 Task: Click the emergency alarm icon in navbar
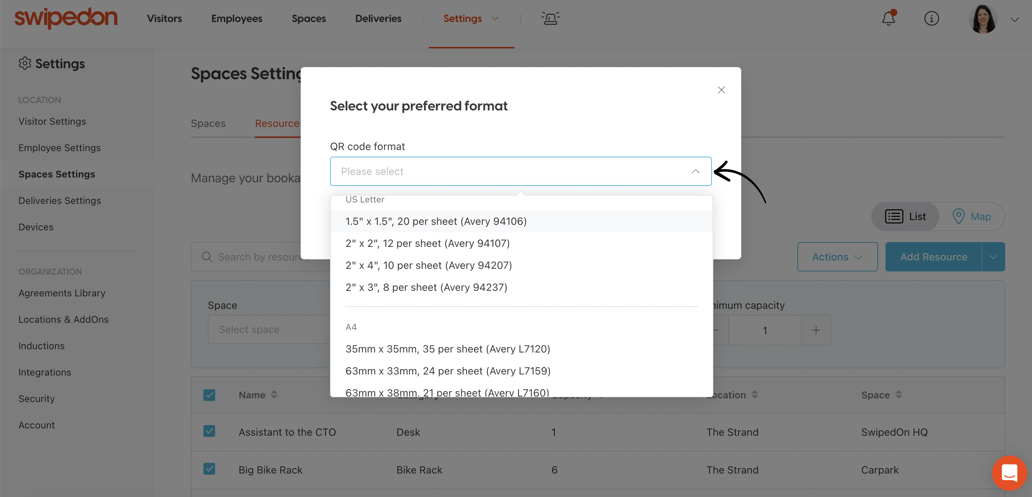click(550, 19)
